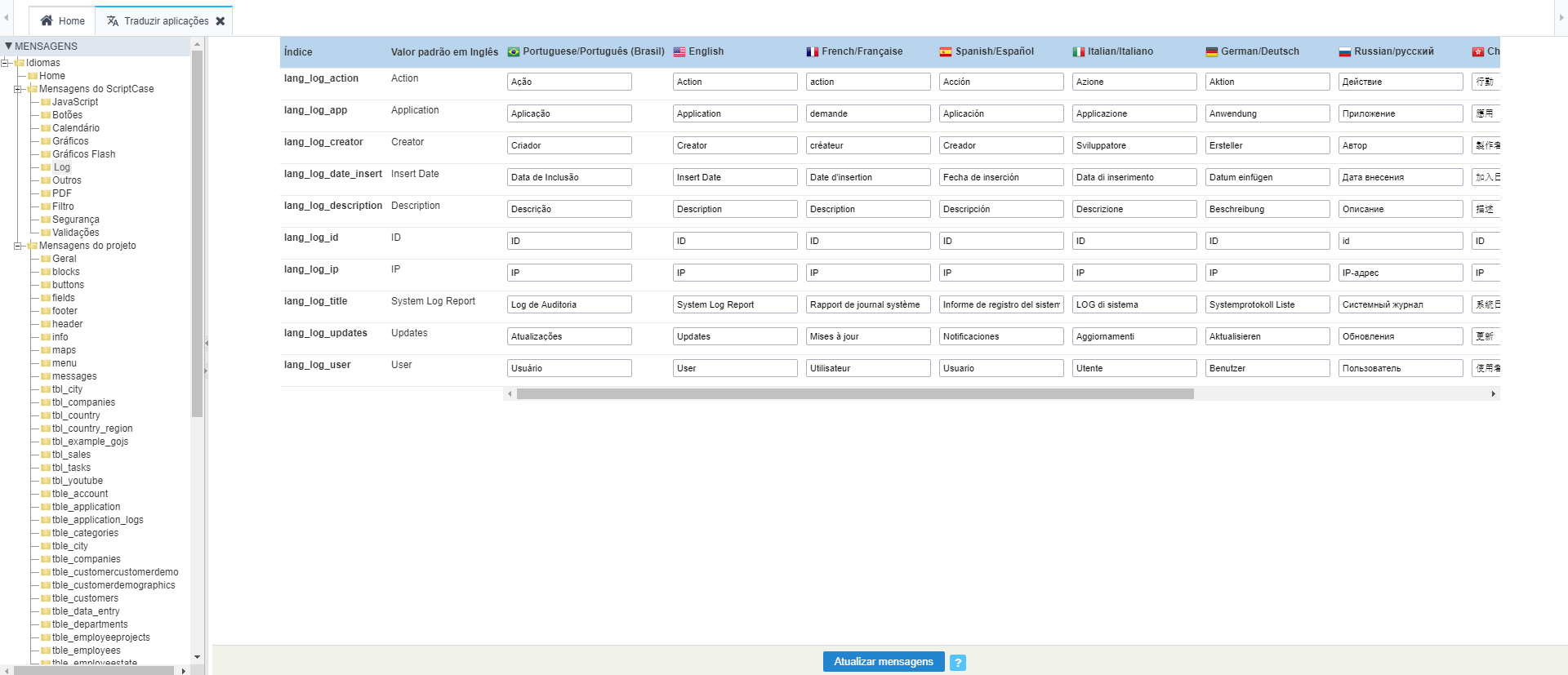Open Calendário messages folder
Viewport: 1568px width, 675px height.
point(76,128)
